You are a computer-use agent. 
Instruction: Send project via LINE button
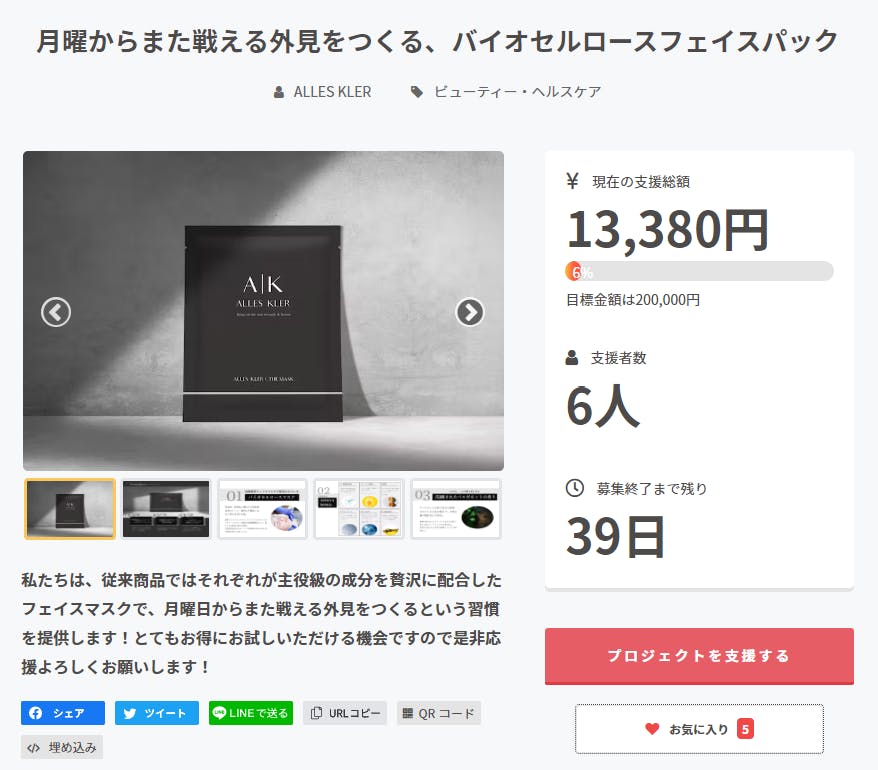(251, 713)
